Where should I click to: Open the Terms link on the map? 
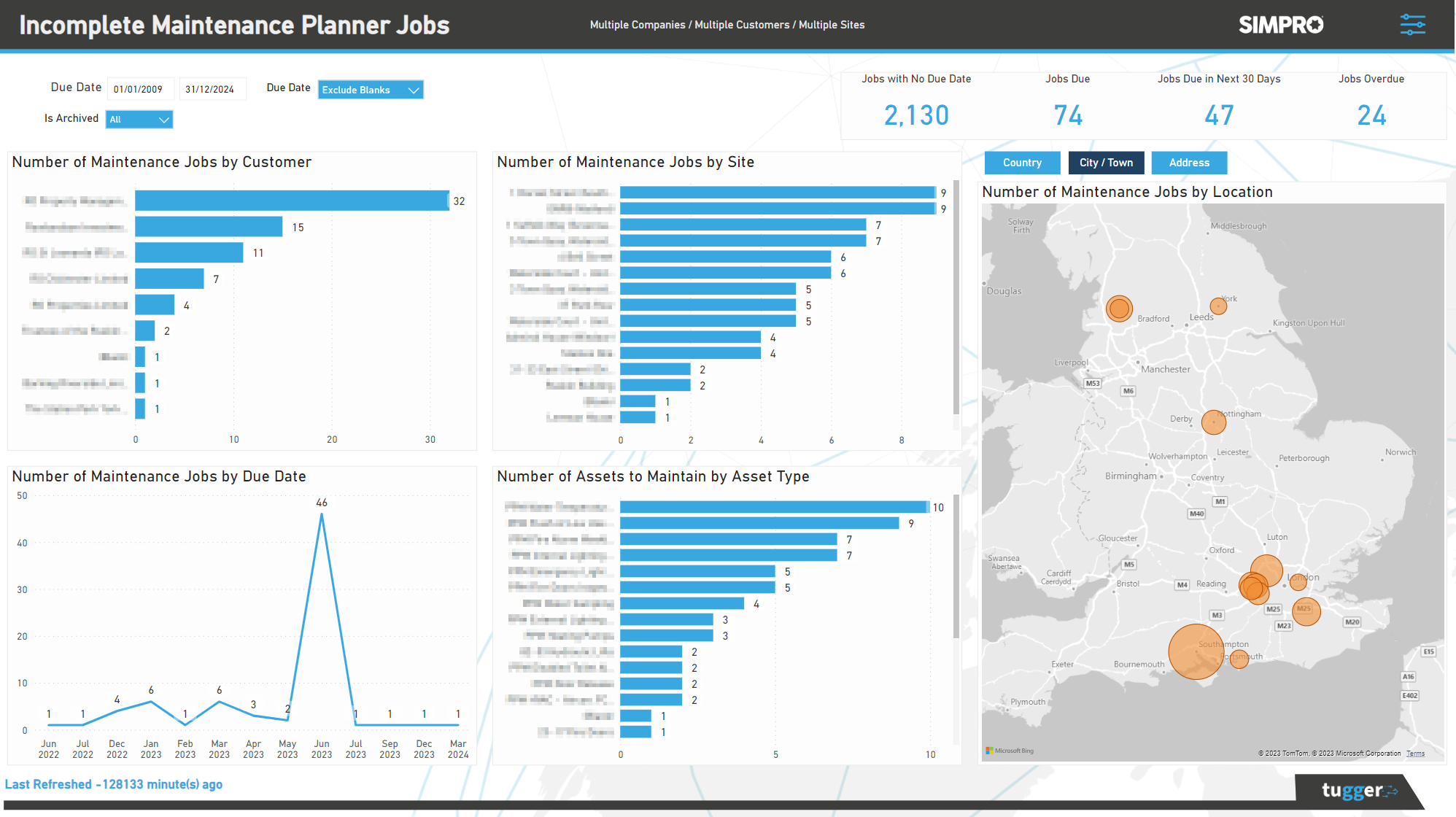tap(1416, 752)
